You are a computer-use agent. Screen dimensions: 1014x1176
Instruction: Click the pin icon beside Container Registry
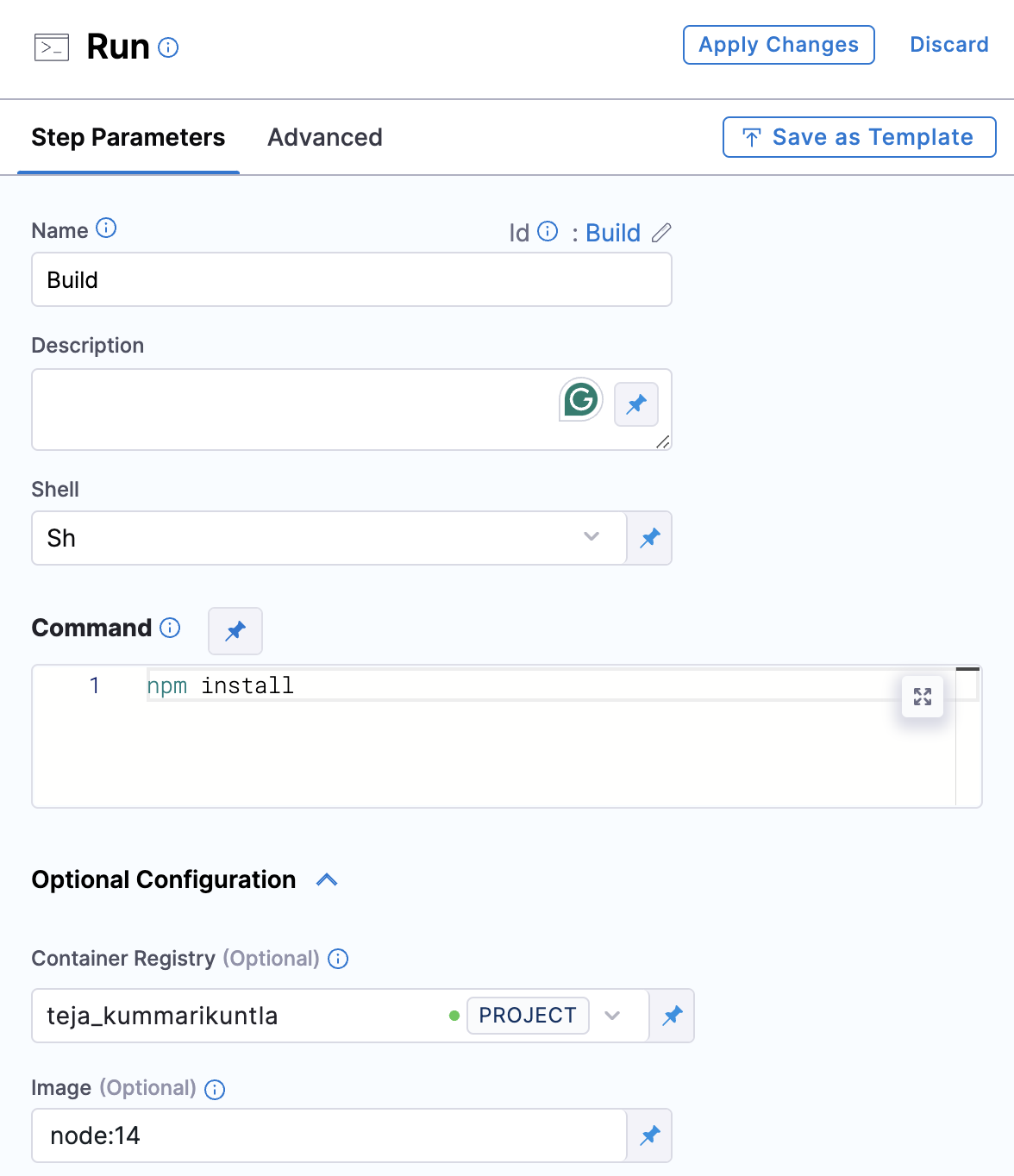pyautogui.click(x=672, y=1016)
